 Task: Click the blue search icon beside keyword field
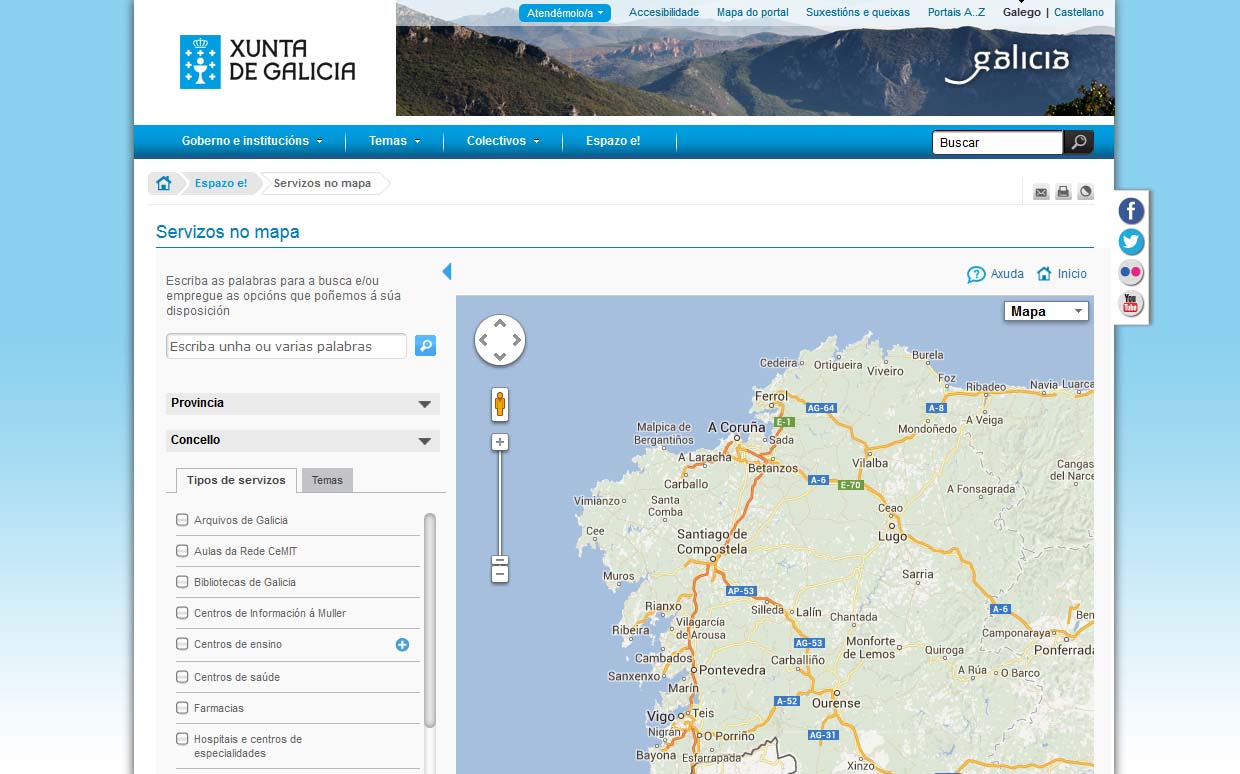pyautogui.click(x=425, y=346)
